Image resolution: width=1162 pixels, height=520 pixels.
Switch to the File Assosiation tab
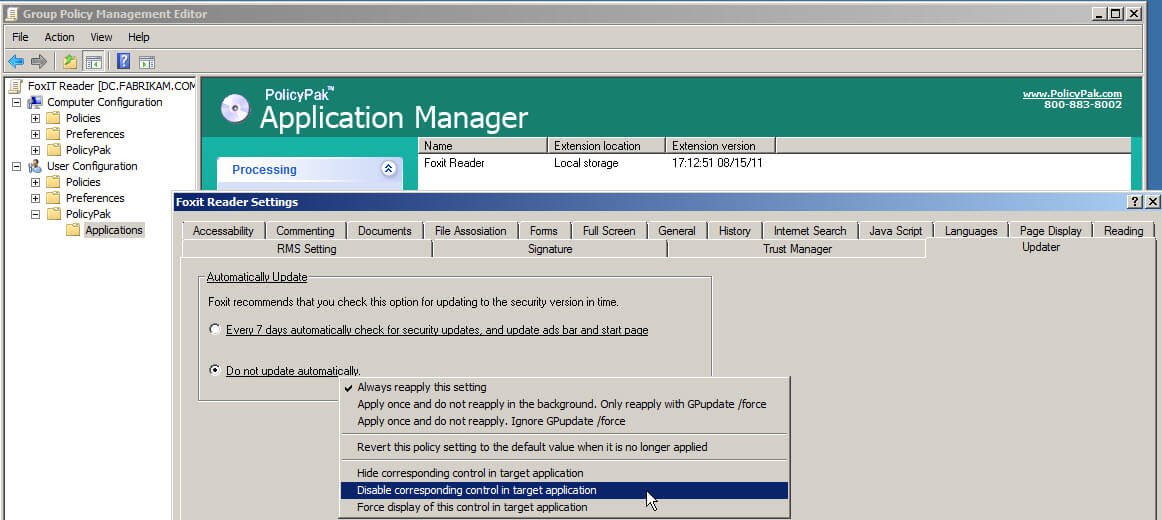point(471,231)
